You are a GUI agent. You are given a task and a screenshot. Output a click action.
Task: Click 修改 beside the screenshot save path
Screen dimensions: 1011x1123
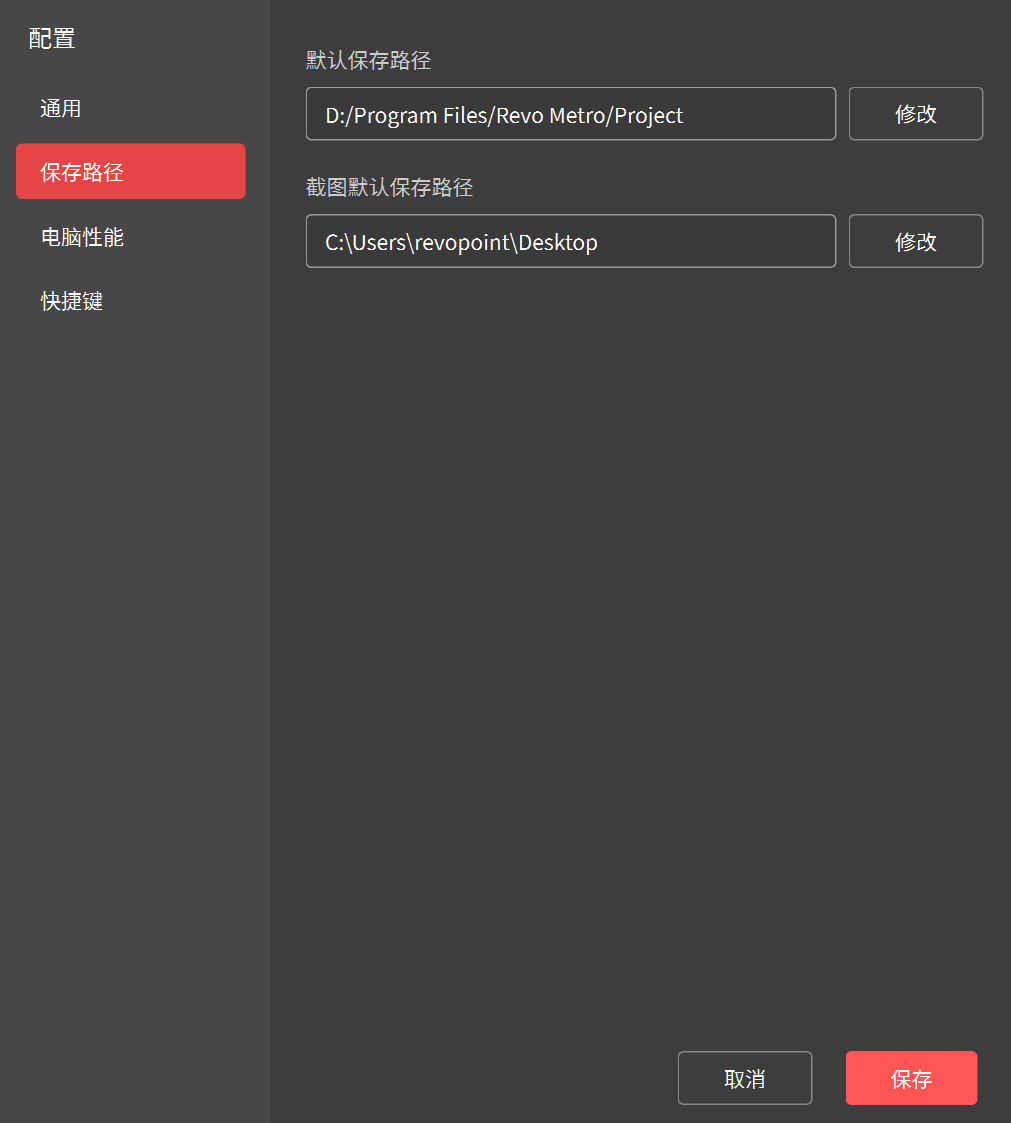click(915, 241)
